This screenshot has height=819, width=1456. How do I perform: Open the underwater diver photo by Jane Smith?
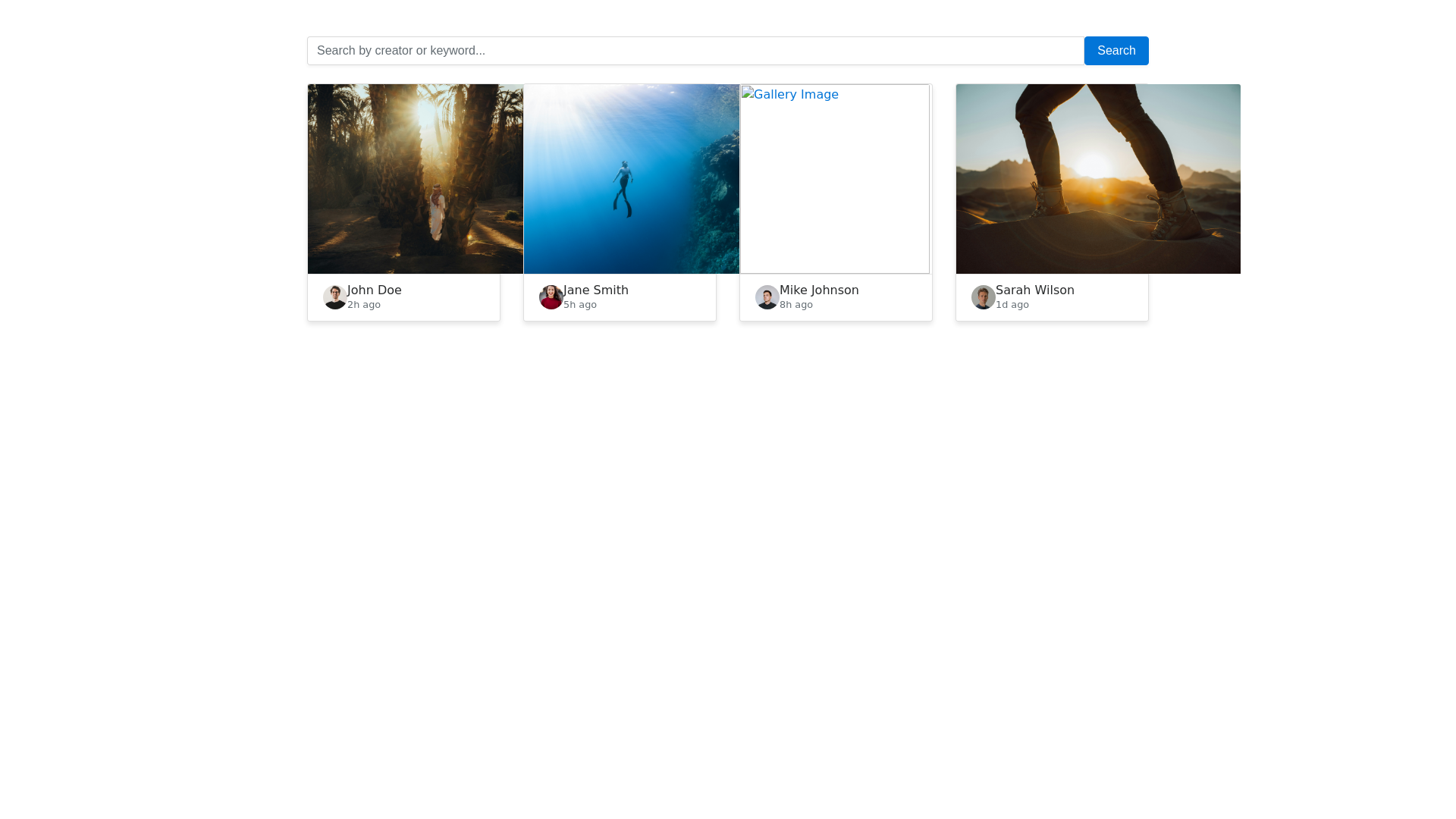pyautogui.click(x=630, y=179)
